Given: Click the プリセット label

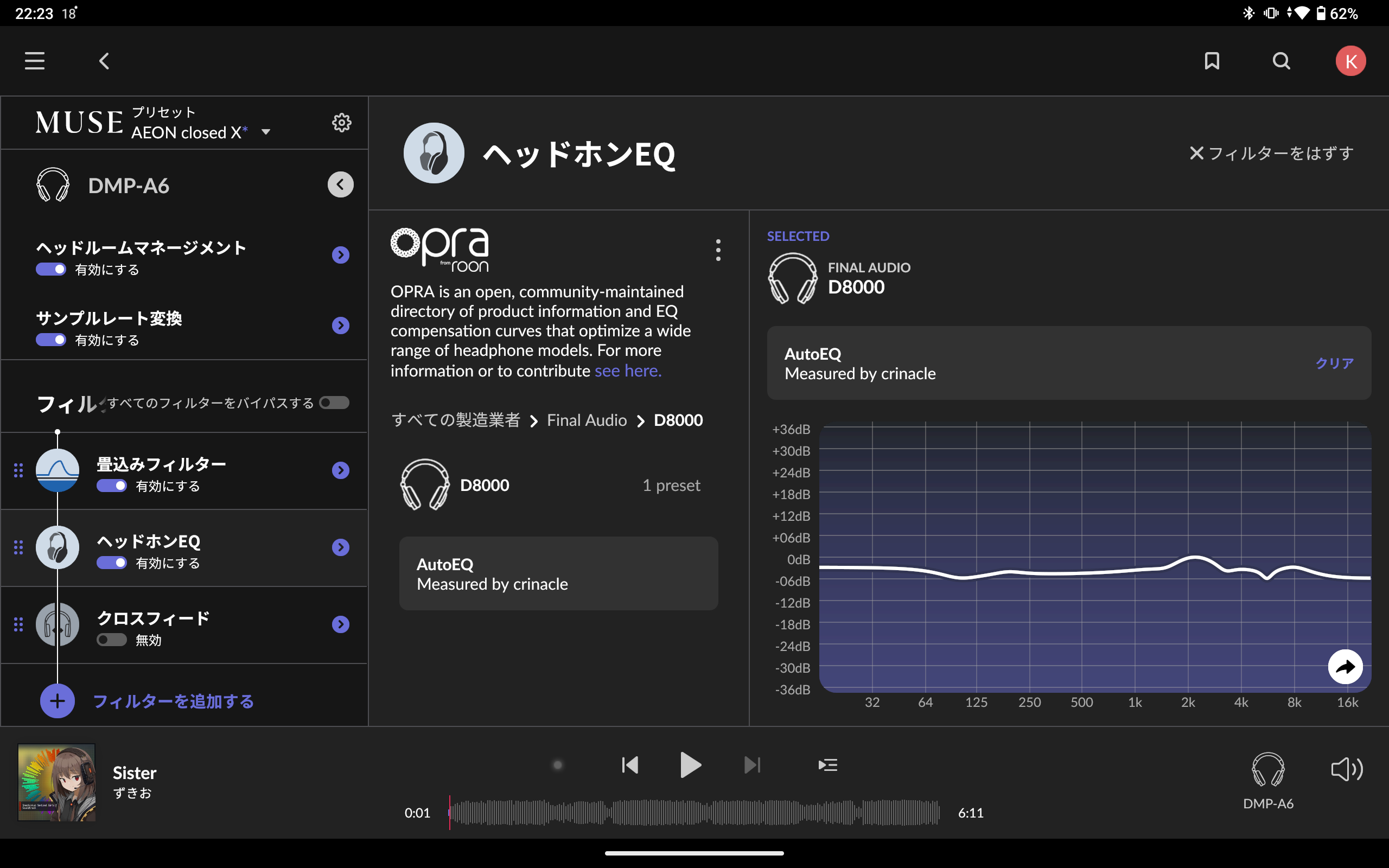Looking at the screenshot, I should coord(163,112).
